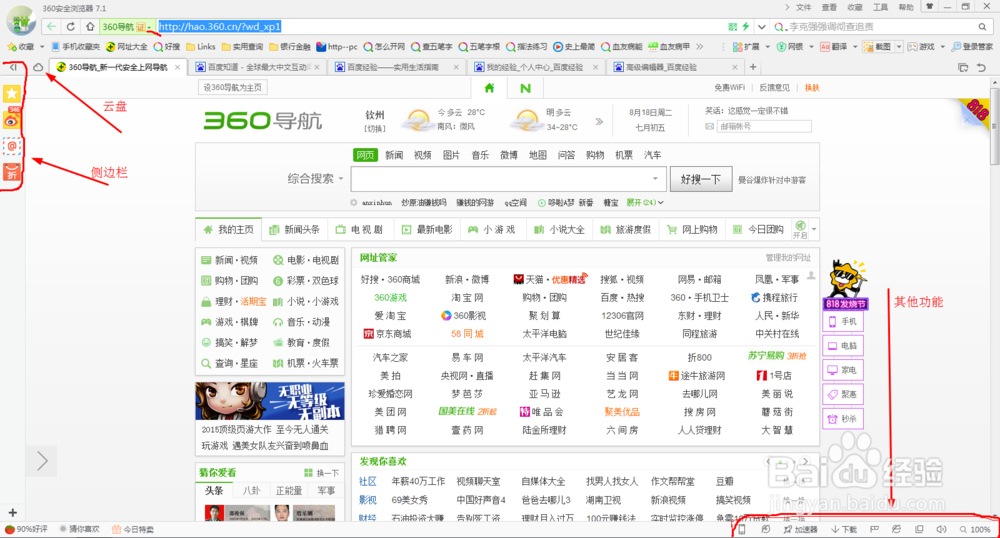
Task: Open favorites star in left sidebar
Action: (12, 94)
